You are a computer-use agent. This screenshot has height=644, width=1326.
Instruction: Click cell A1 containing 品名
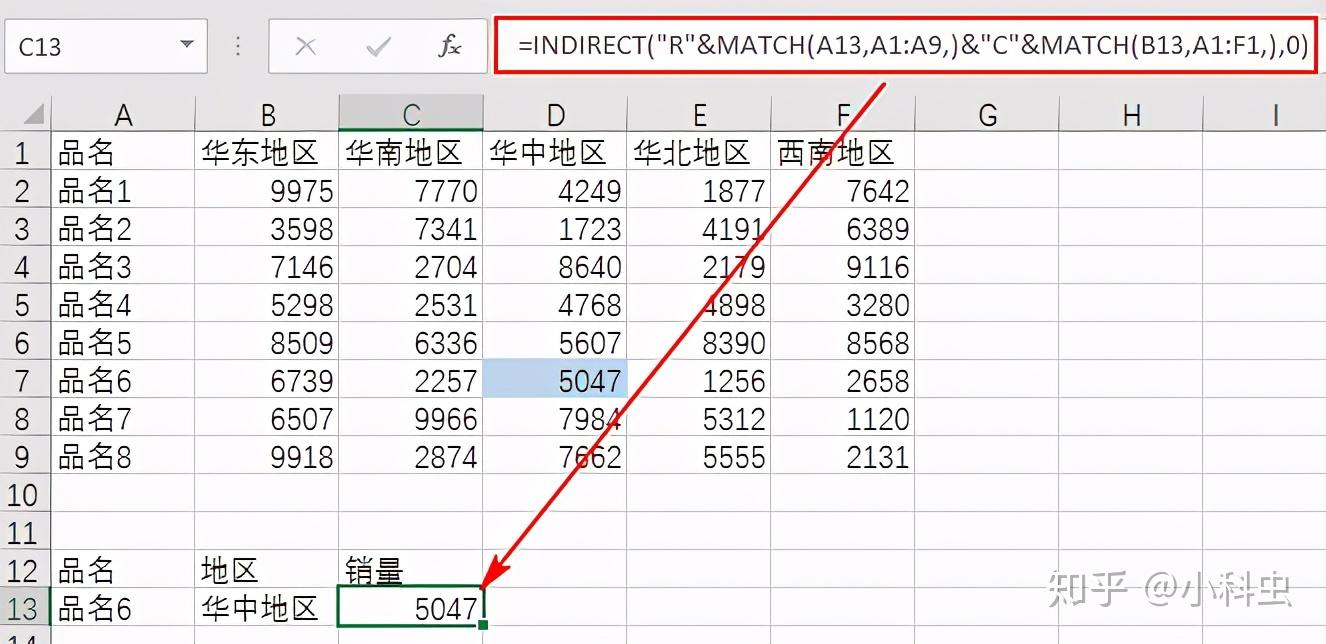pyautogui.click(x=123, y=152)
